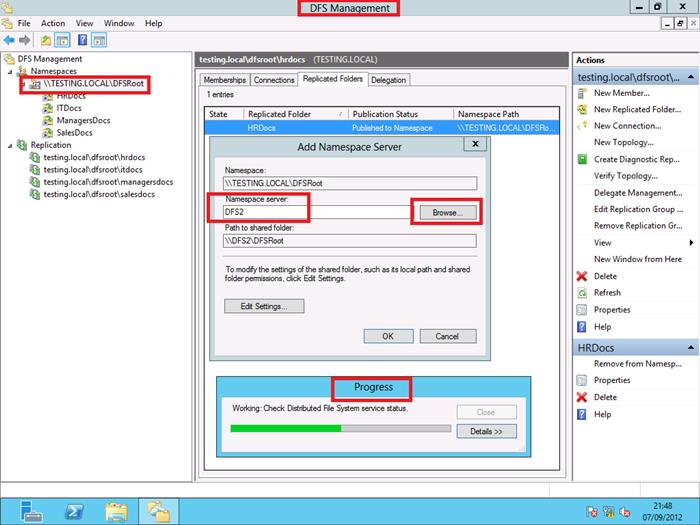Click the Refresh action icon
The height and width of the screenshot is (525, 700).
(582, 293)
